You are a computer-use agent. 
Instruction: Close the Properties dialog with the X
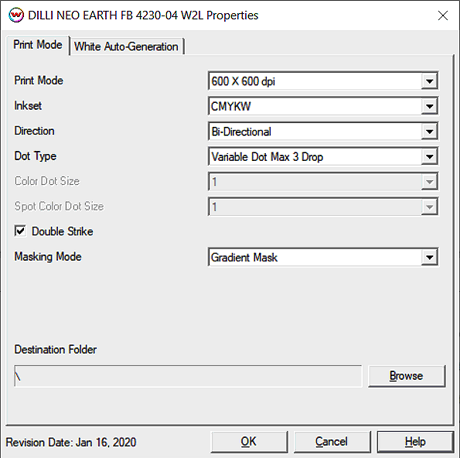point(443,15)
